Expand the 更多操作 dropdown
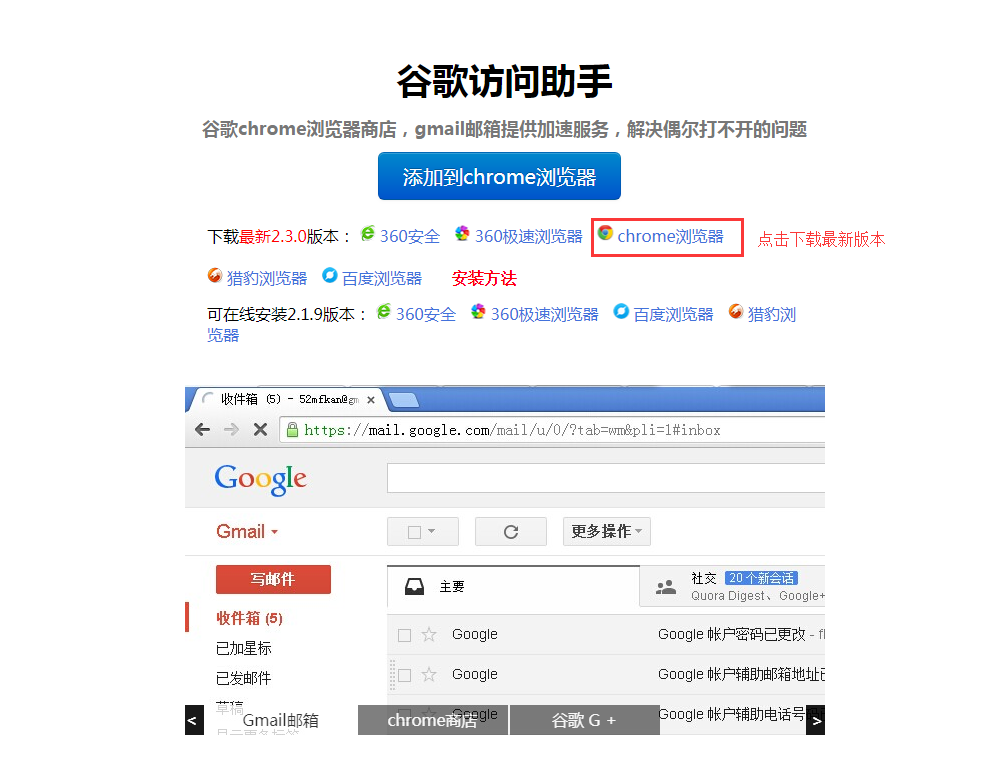 606,531
